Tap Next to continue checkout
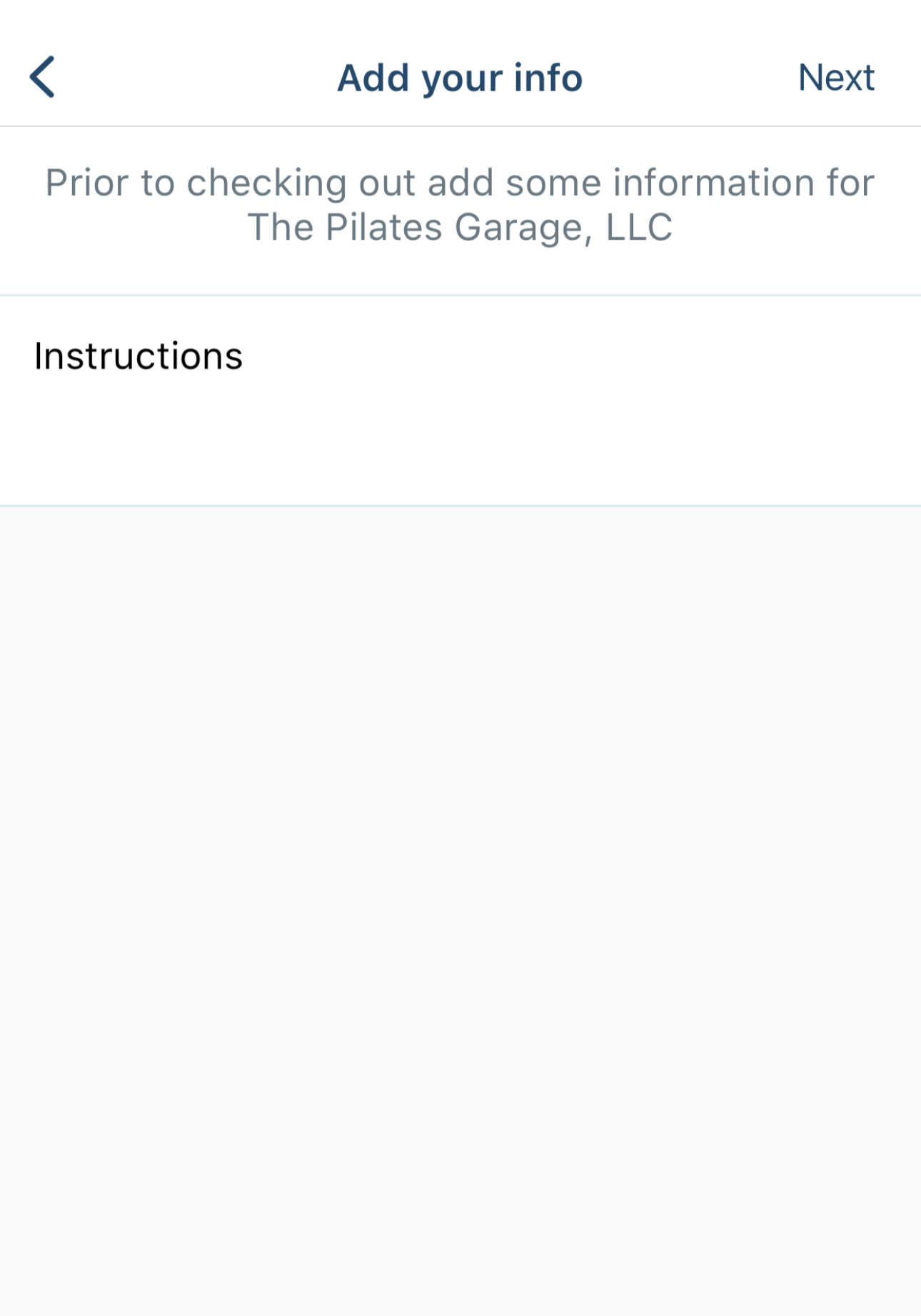The width and height of the screenshot is (921, 1316). click(x=836, y=77)
